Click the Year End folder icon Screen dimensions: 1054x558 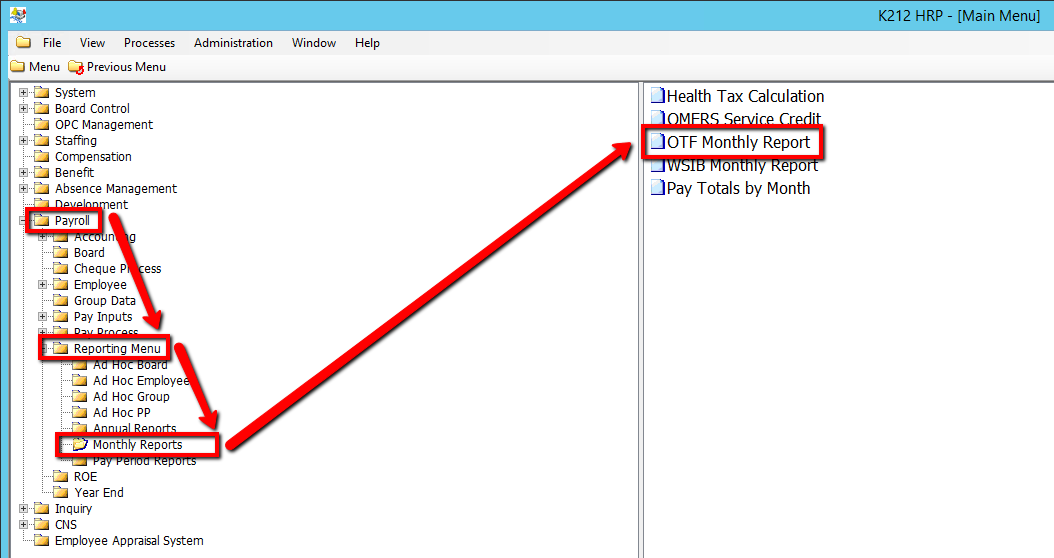(61, 493)
